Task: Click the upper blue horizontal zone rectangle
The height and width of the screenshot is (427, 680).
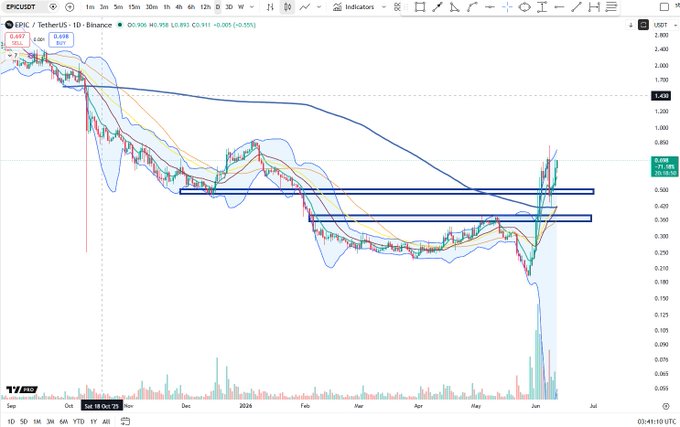Action: coord(386,191)
